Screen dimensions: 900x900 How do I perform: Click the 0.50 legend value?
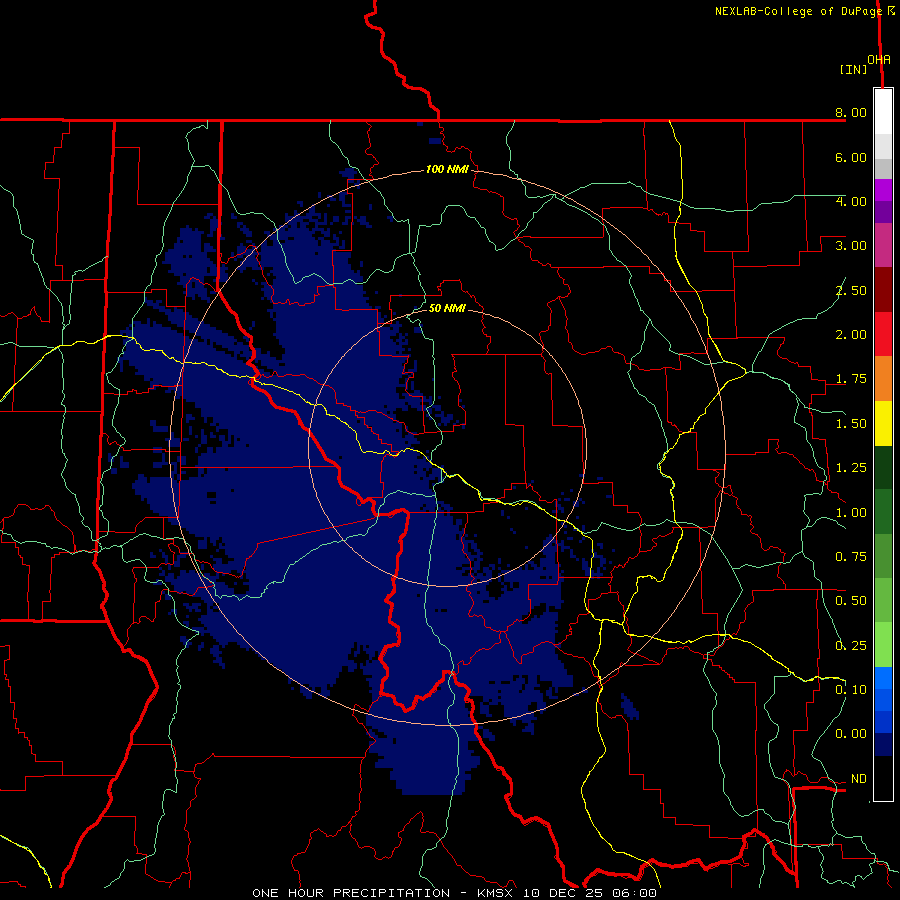coord(851,601)
